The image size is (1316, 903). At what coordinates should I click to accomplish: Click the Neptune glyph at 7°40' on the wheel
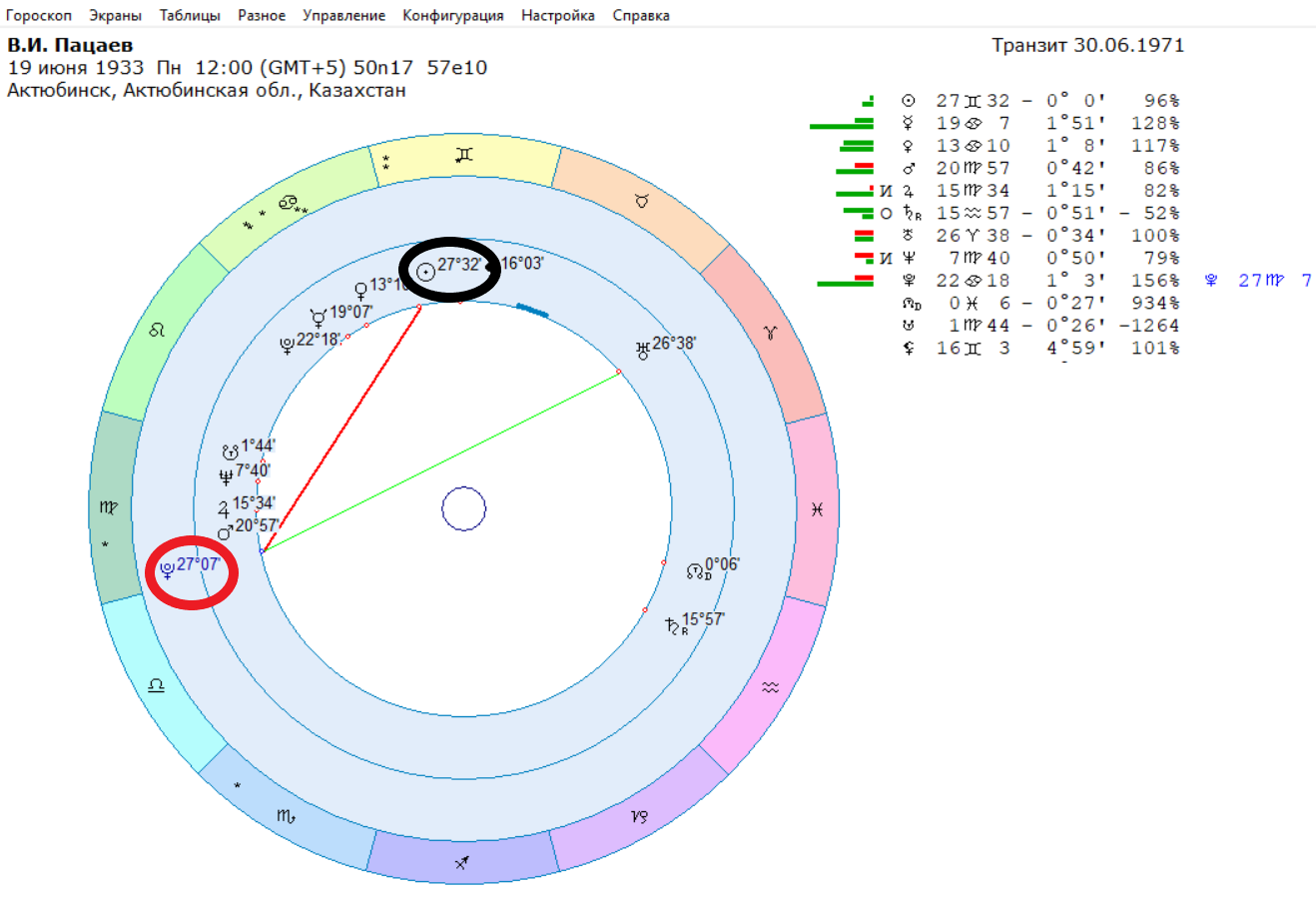(x=226, y=476)
